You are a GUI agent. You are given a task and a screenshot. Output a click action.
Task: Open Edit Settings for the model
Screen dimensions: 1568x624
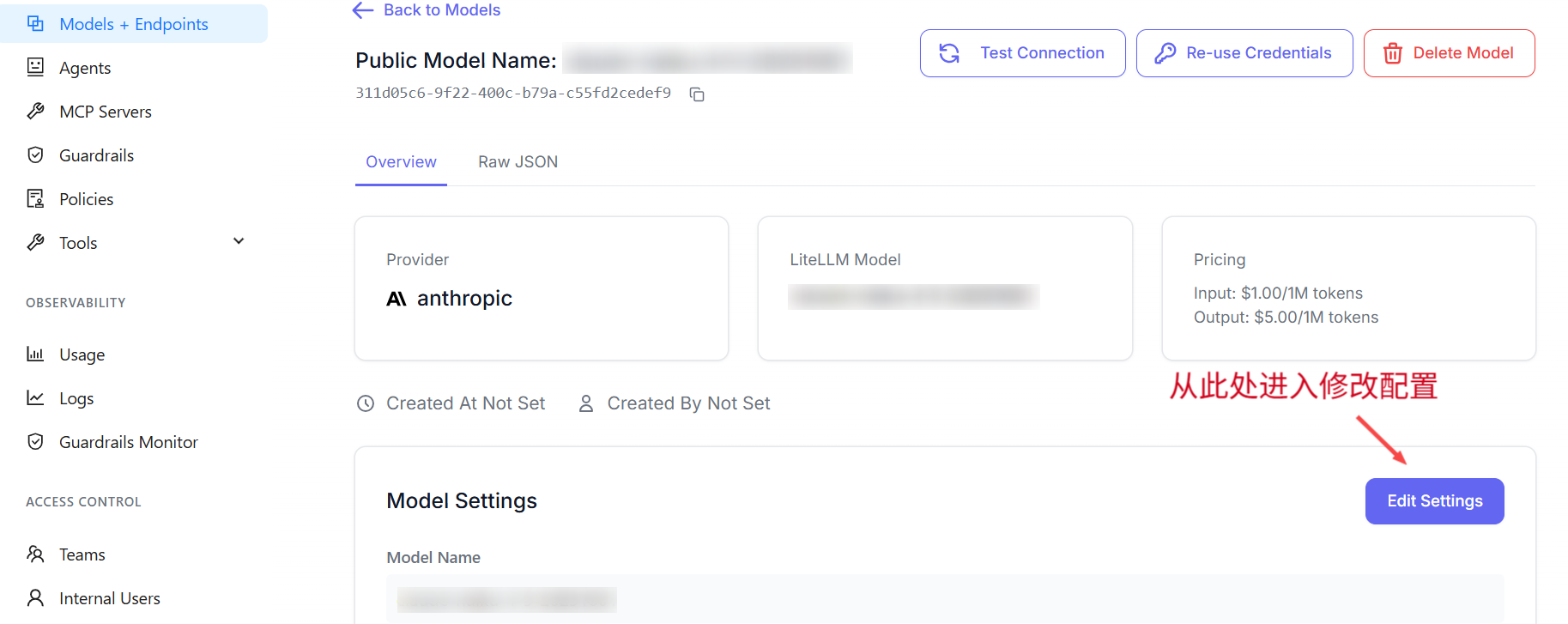pyautogui.click(x=1434, y=501)
